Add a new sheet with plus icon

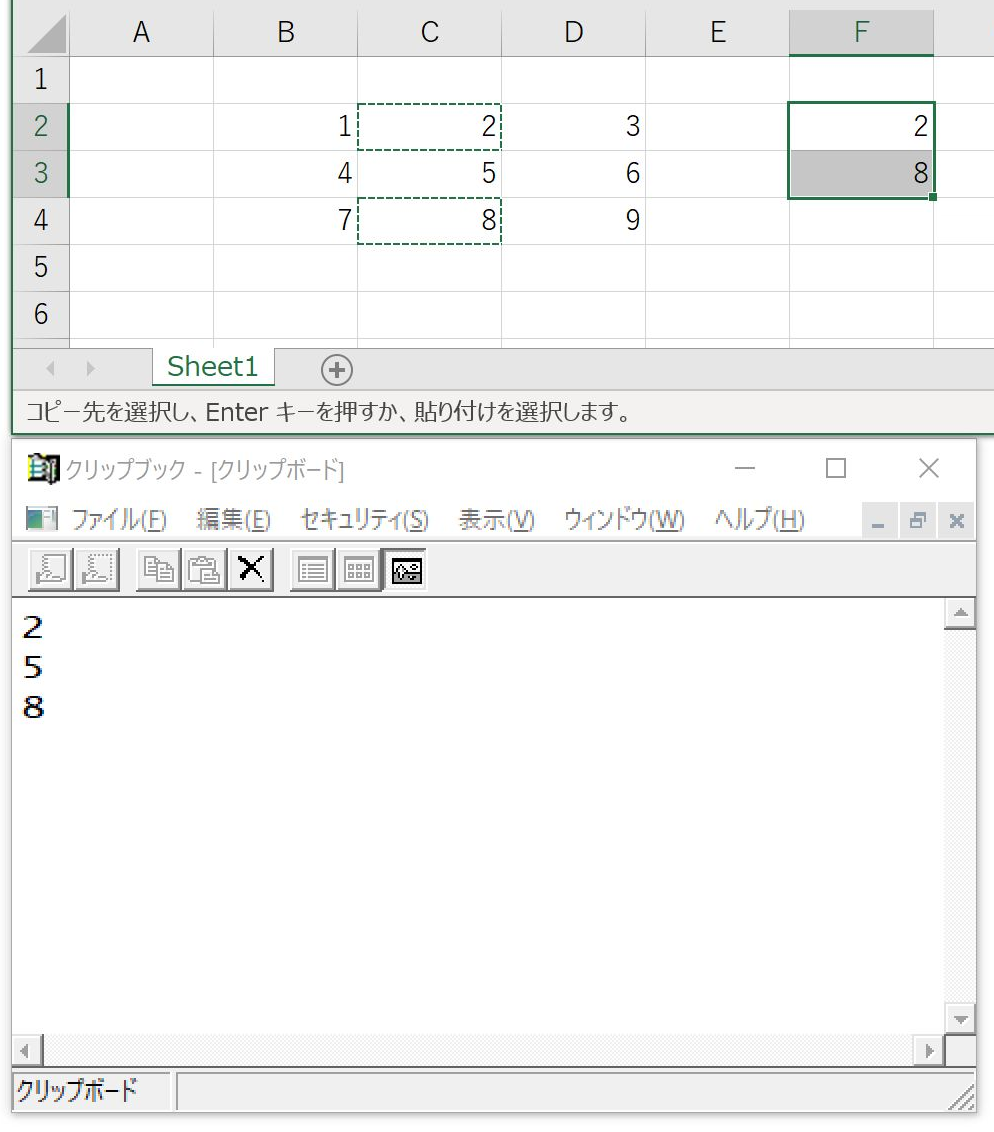[336, 370]
